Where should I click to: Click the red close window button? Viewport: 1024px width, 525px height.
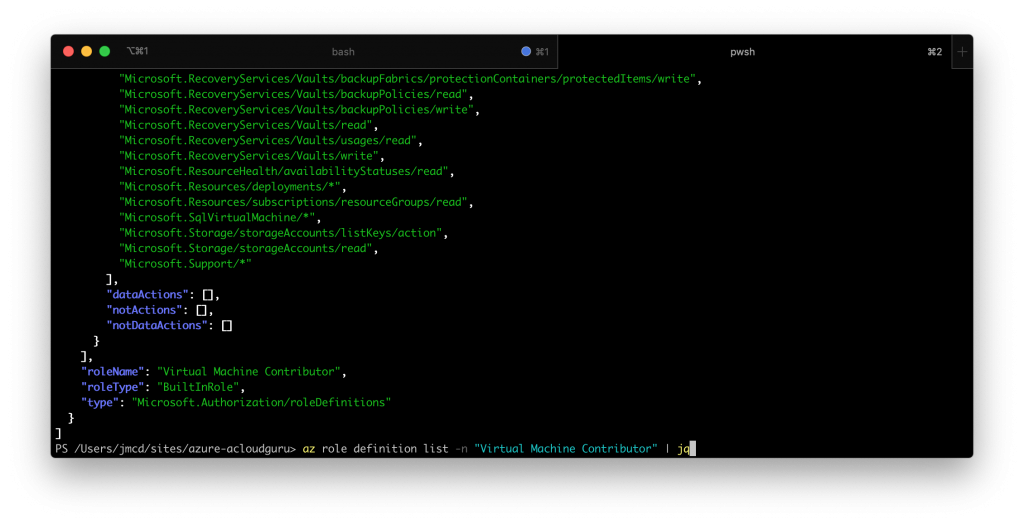(x=69, y=51)
